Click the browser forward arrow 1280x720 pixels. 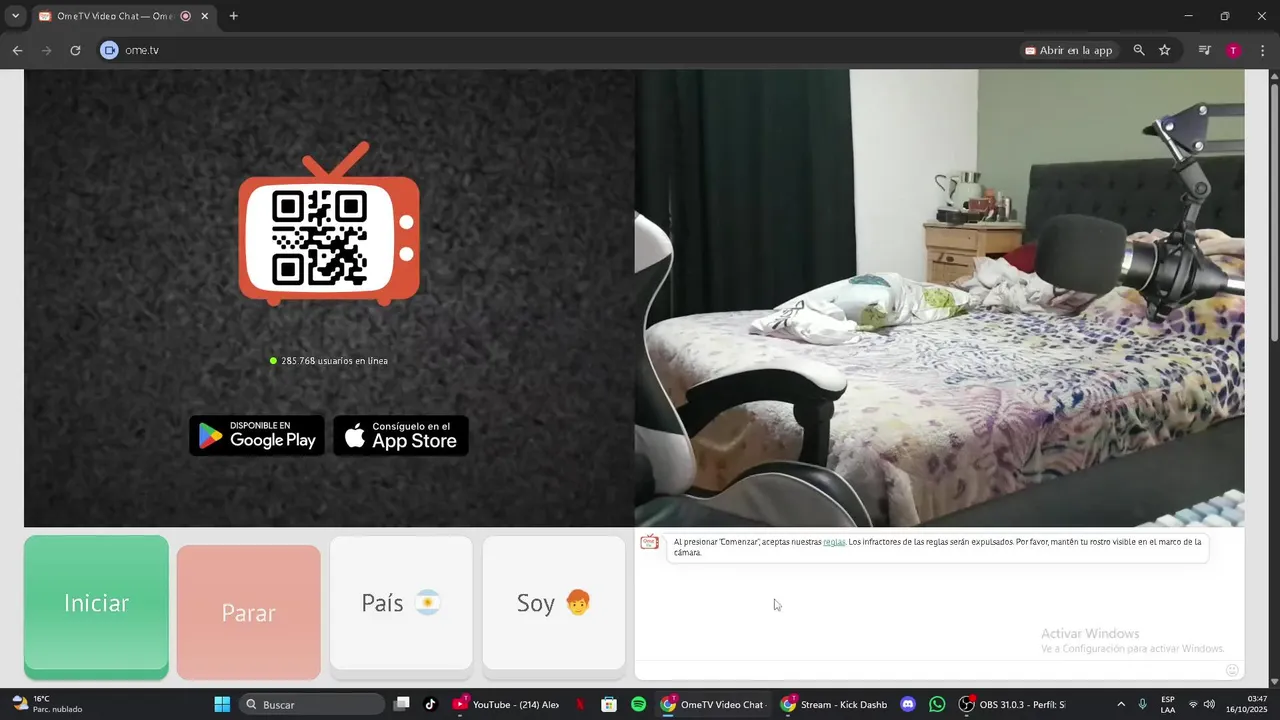[x=46, y=50]
